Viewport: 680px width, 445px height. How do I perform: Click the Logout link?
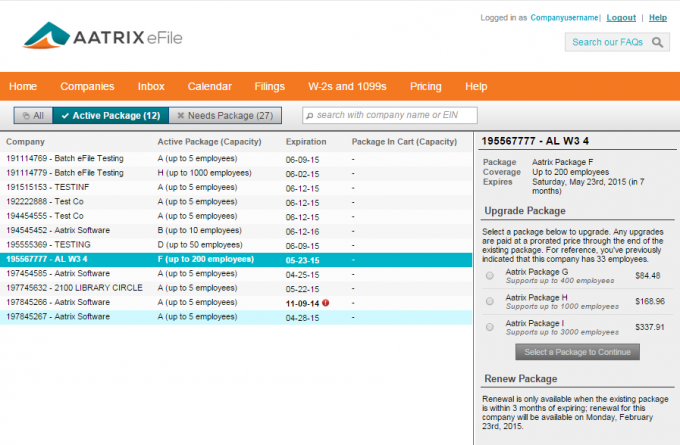coord(621,18)
